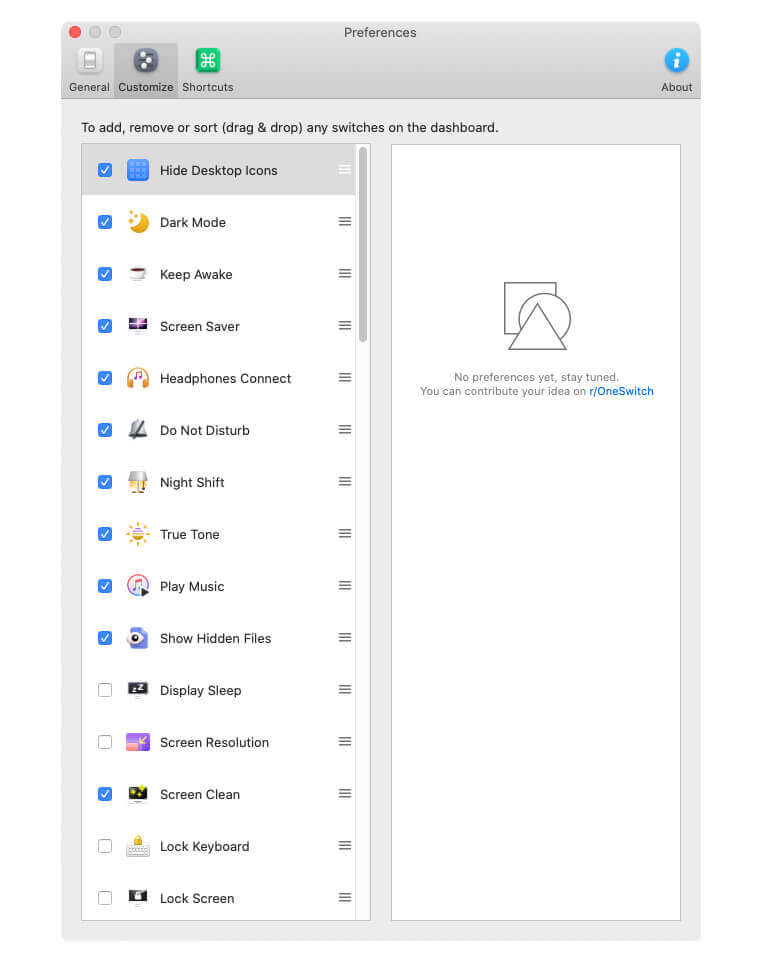
Task: Open the About pane
Action: coord(676,70)
